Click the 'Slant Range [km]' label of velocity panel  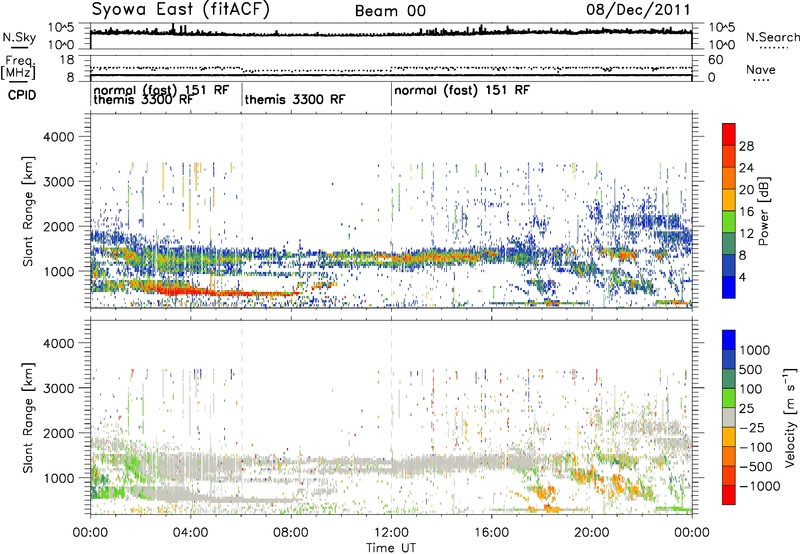click(28, 417)
